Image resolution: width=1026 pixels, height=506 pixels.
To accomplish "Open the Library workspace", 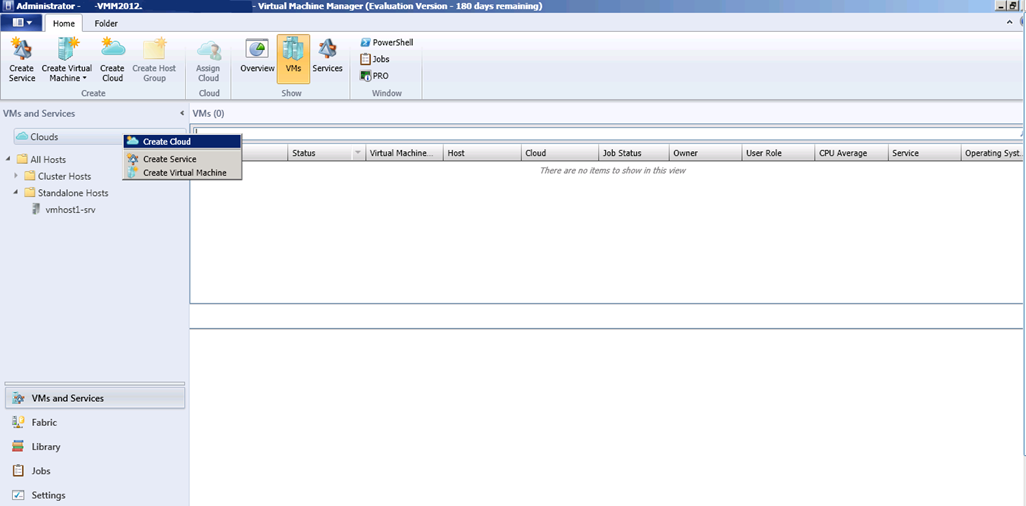I will [95, 447].
